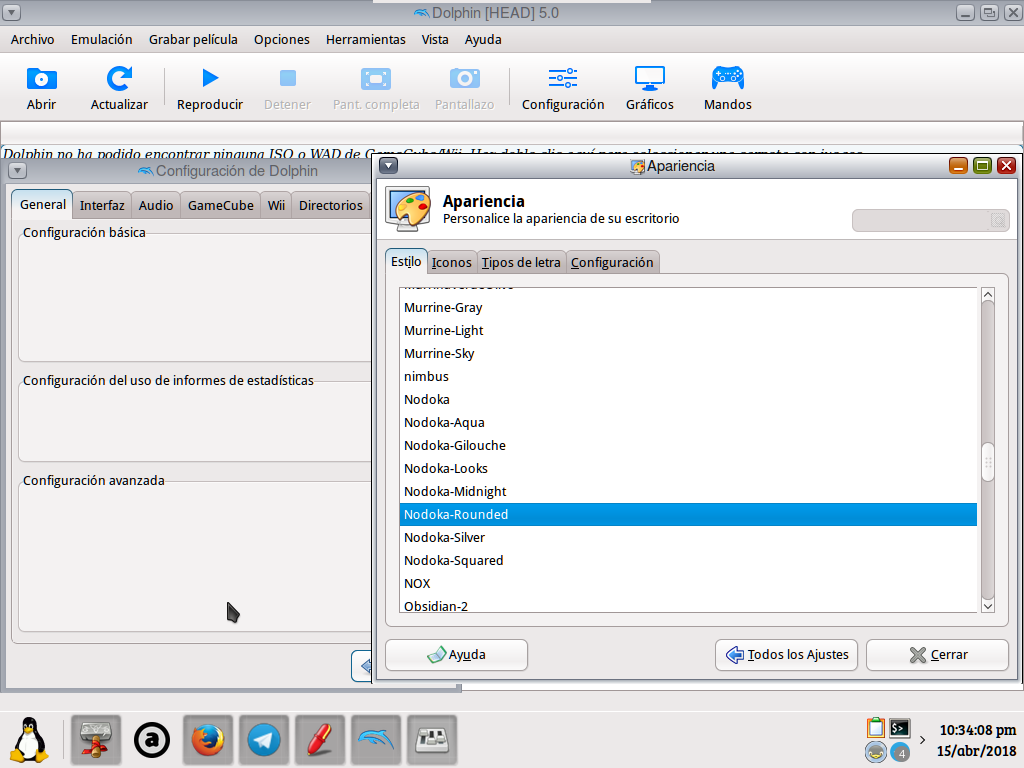The height and width of the screenshot is (768, 1024).
Task: Select the nimbus theme
Action: tap(688, 376)
